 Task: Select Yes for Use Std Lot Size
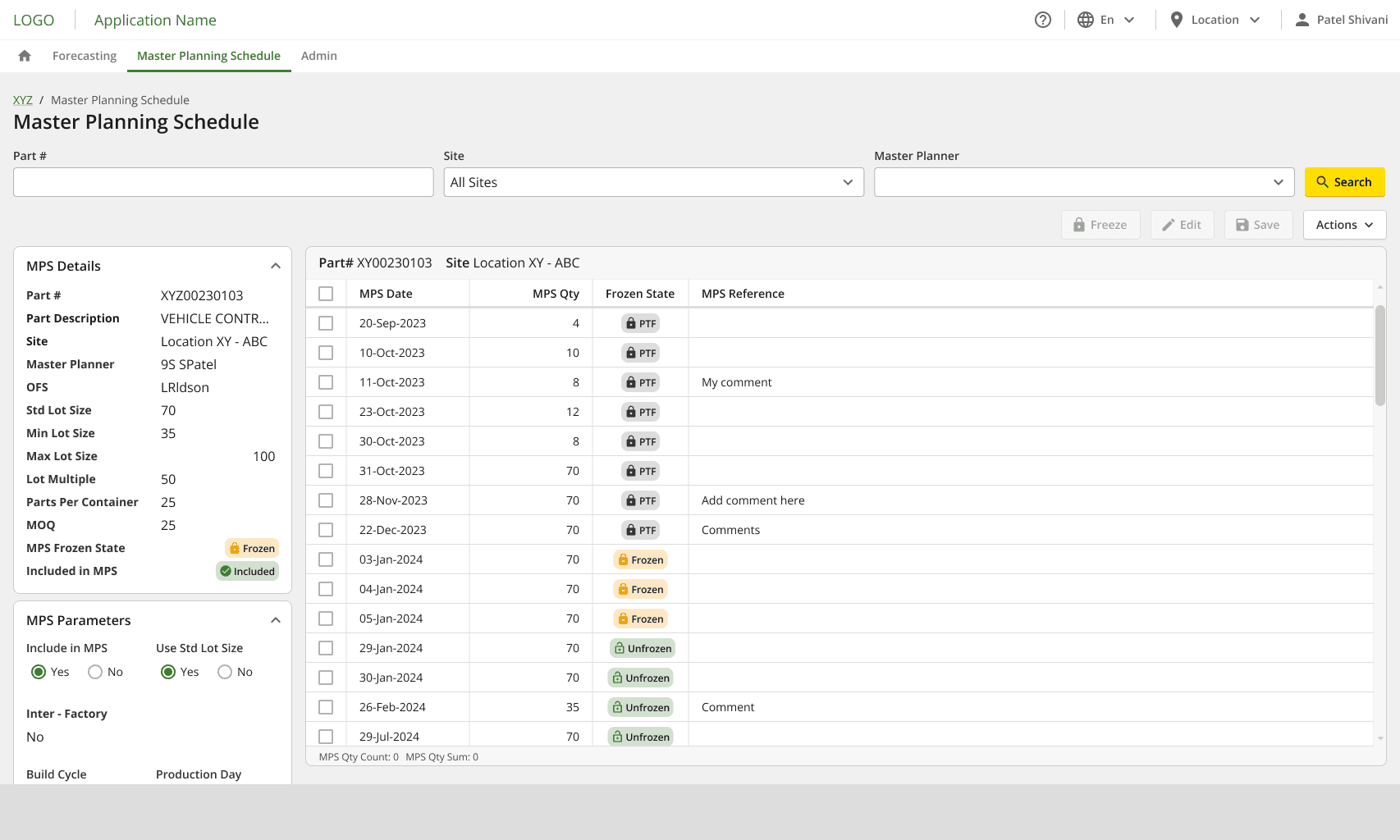[168, 672]
